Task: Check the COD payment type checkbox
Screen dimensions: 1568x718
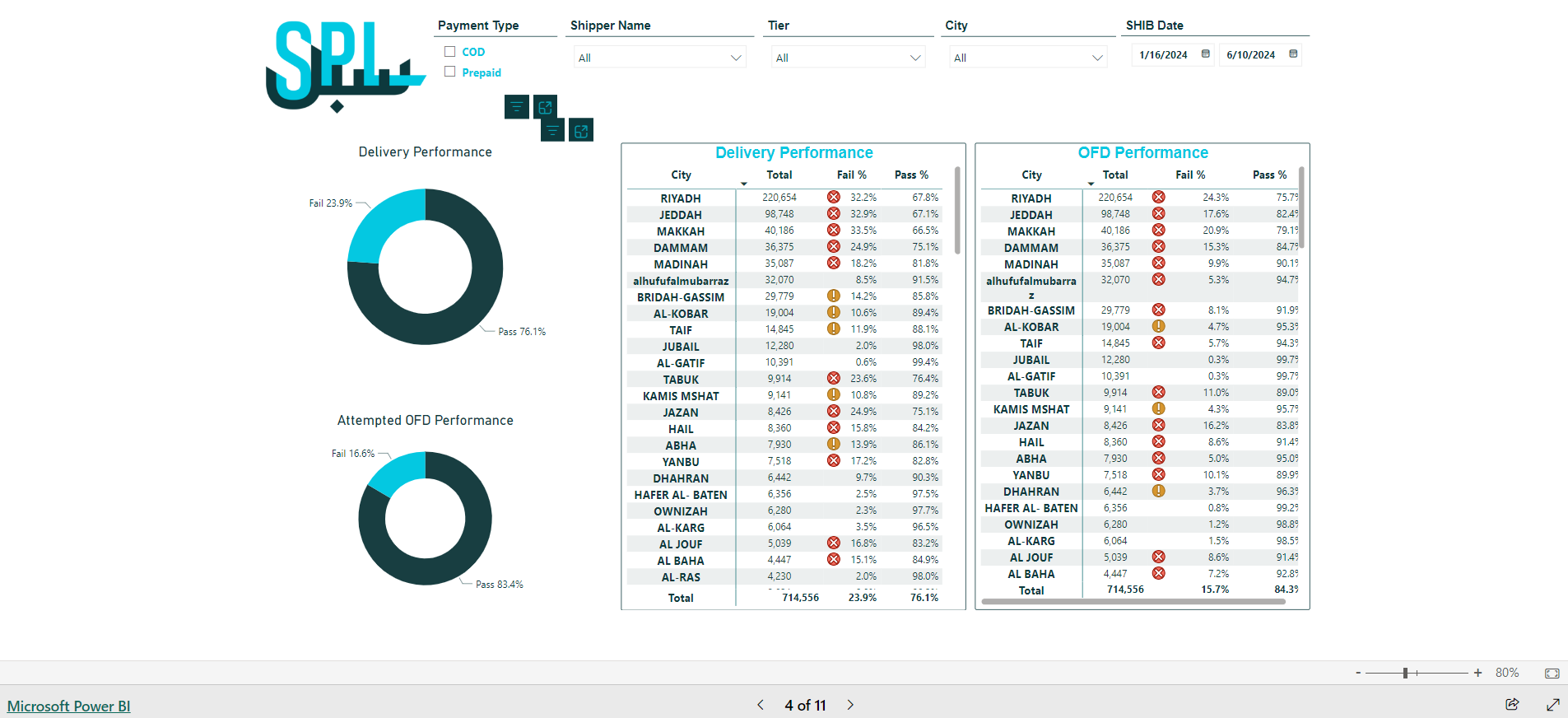Action: coord(450,51)
